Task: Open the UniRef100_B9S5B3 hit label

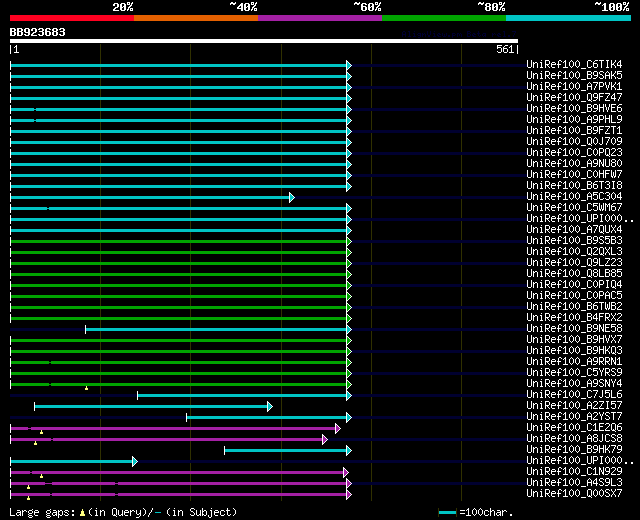Action: (574, 240)
